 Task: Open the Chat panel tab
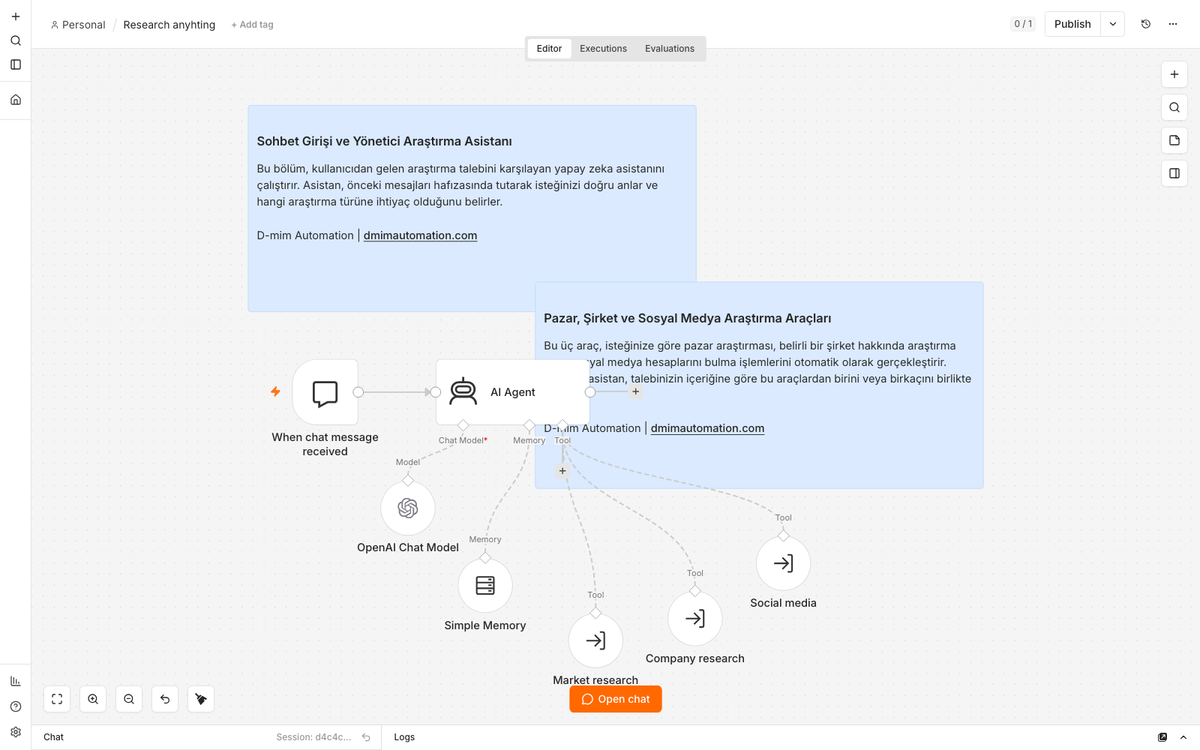point(53,737)
